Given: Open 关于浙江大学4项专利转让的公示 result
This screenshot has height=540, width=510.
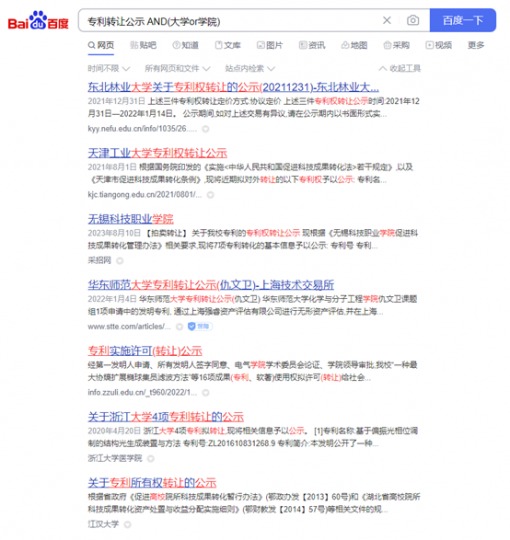Looking at the screenshot, I should click(166, 417).
